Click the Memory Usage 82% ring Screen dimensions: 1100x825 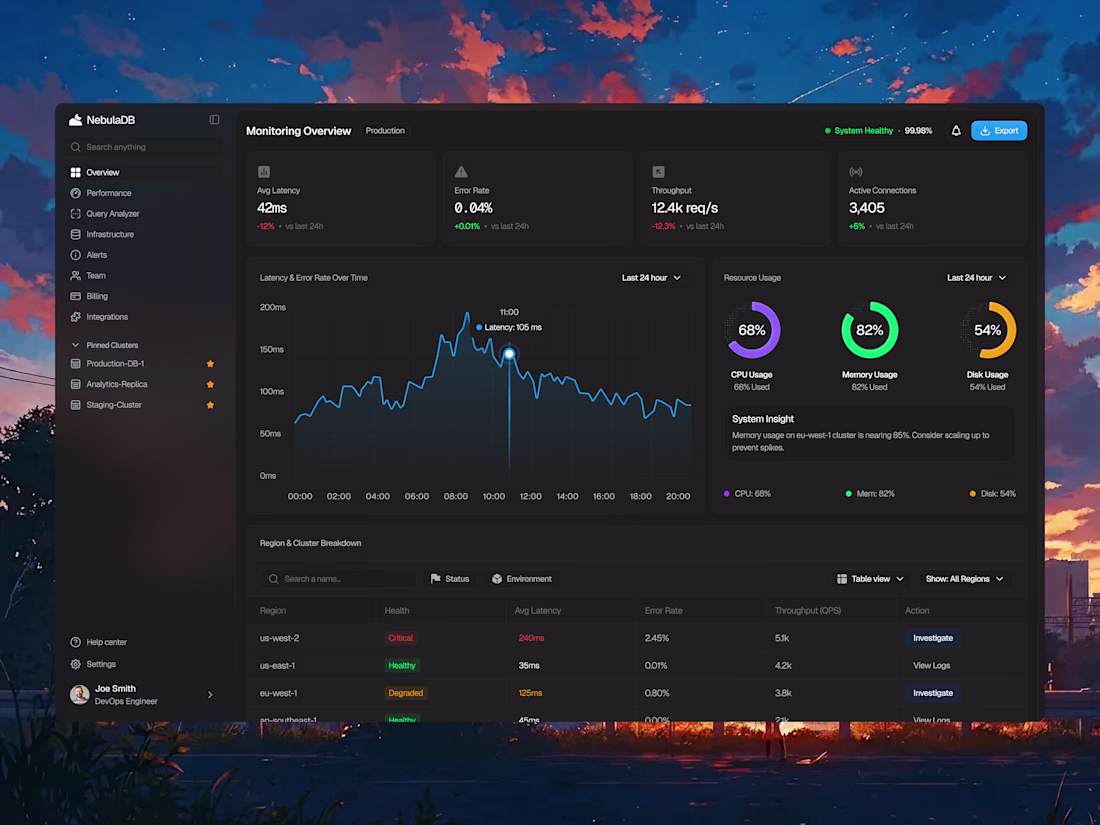pyautogui.click(x=870, y=330)
